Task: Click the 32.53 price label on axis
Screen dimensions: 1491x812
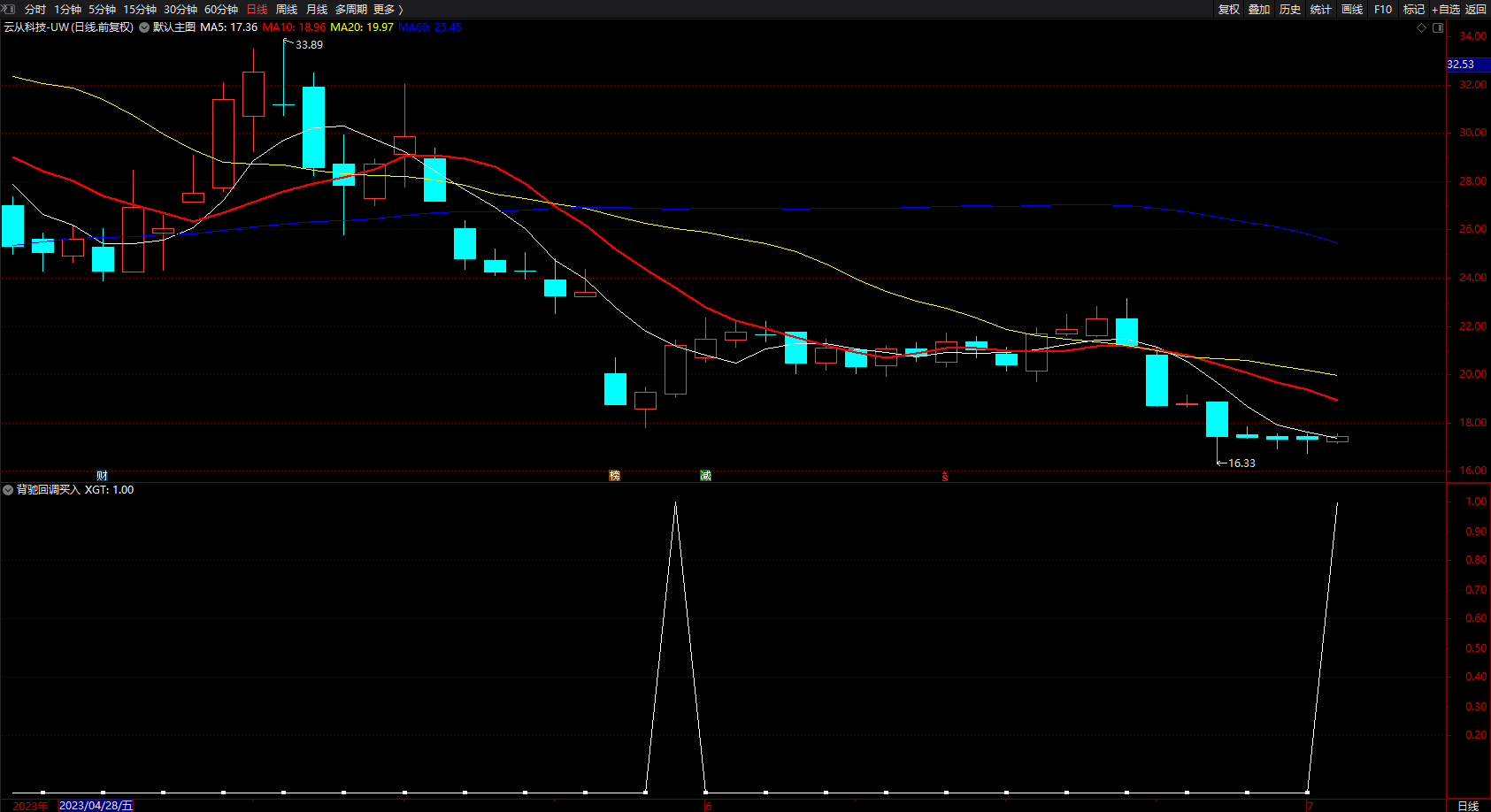Action: click(1461, 65)
